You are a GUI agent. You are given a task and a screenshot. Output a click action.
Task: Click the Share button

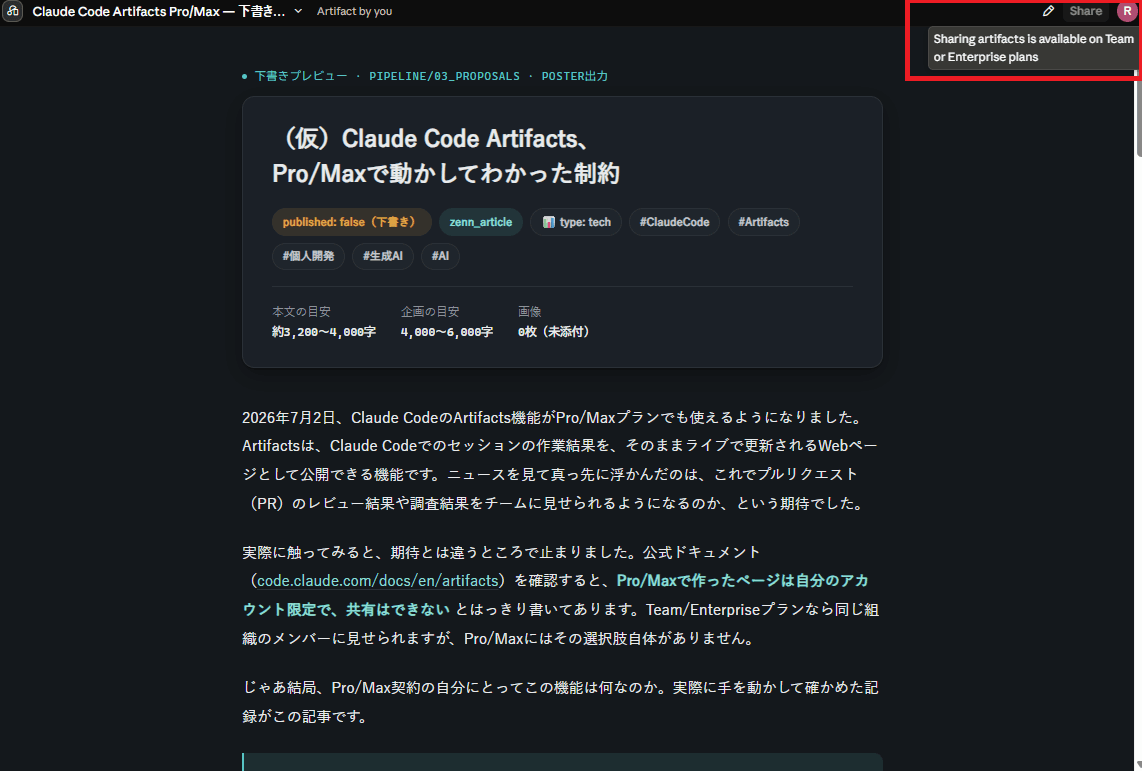tap(1085, 11)
